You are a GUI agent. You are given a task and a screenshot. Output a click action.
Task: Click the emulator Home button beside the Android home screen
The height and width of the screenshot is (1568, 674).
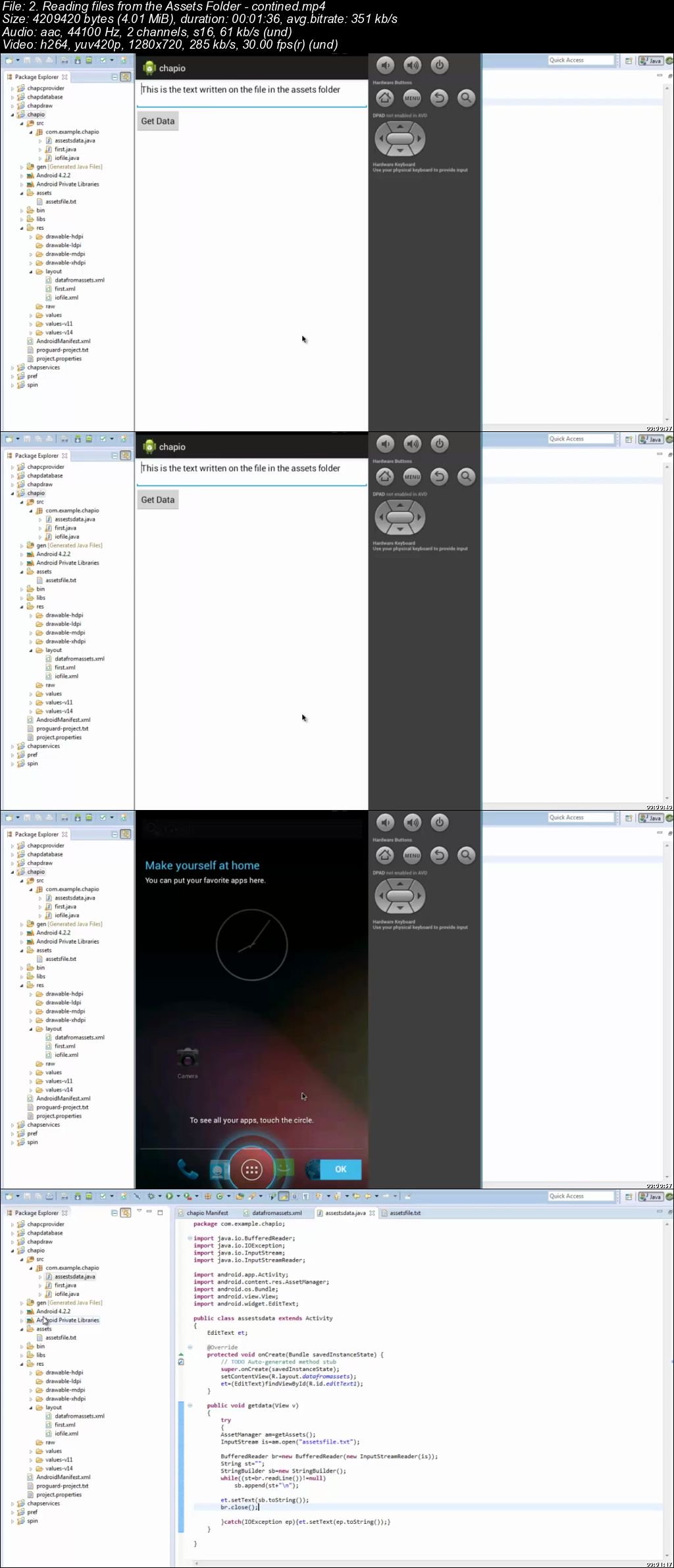(x=385, y=855)
